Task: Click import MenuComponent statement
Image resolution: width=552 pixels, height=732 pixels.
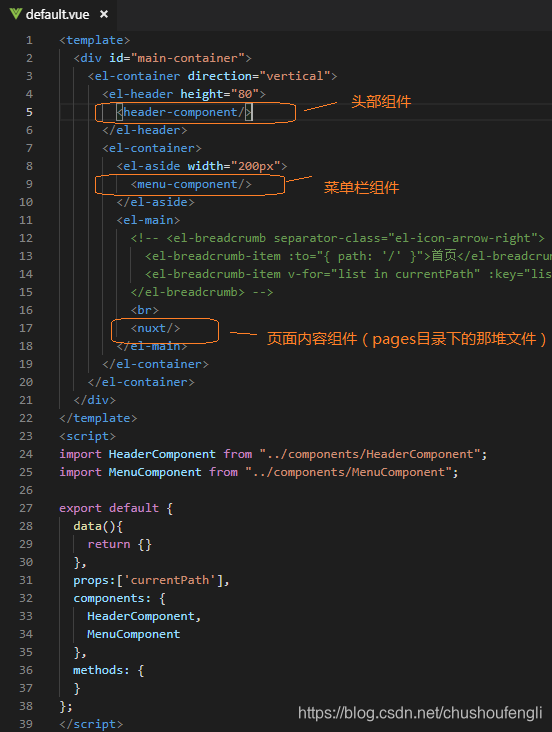Action: 259,472
